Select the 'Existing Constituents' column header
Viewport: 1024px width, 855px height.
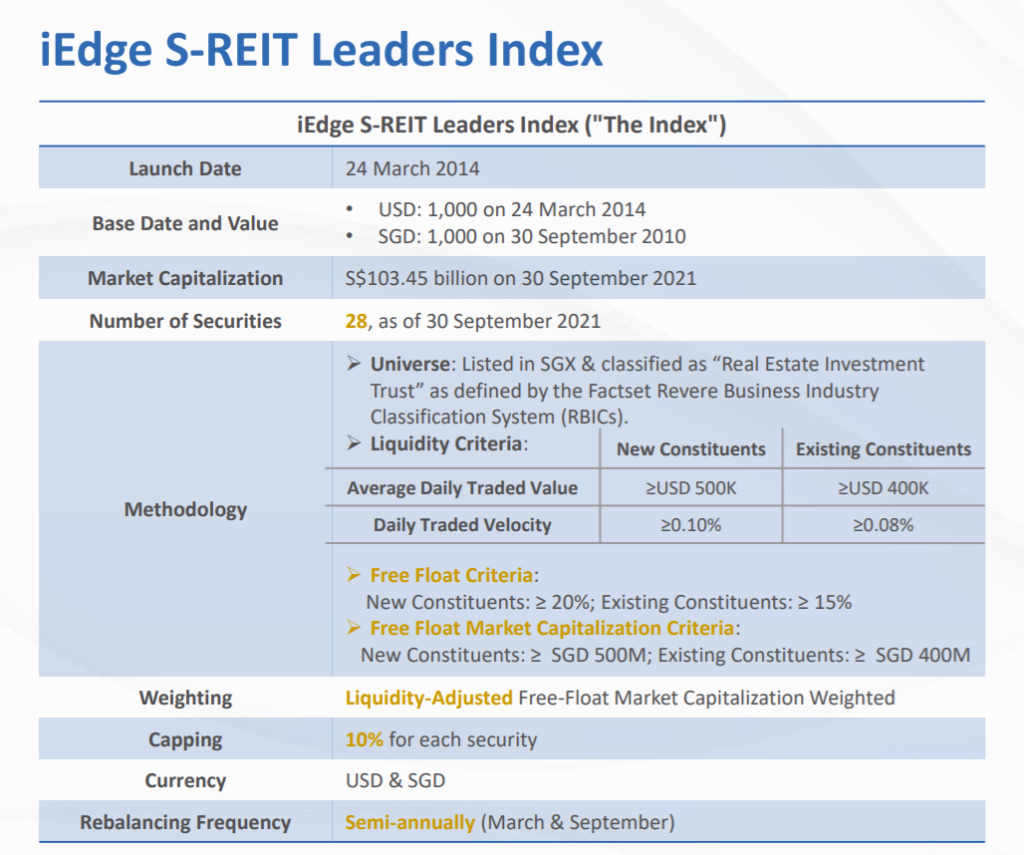click(x=883, y=449)
